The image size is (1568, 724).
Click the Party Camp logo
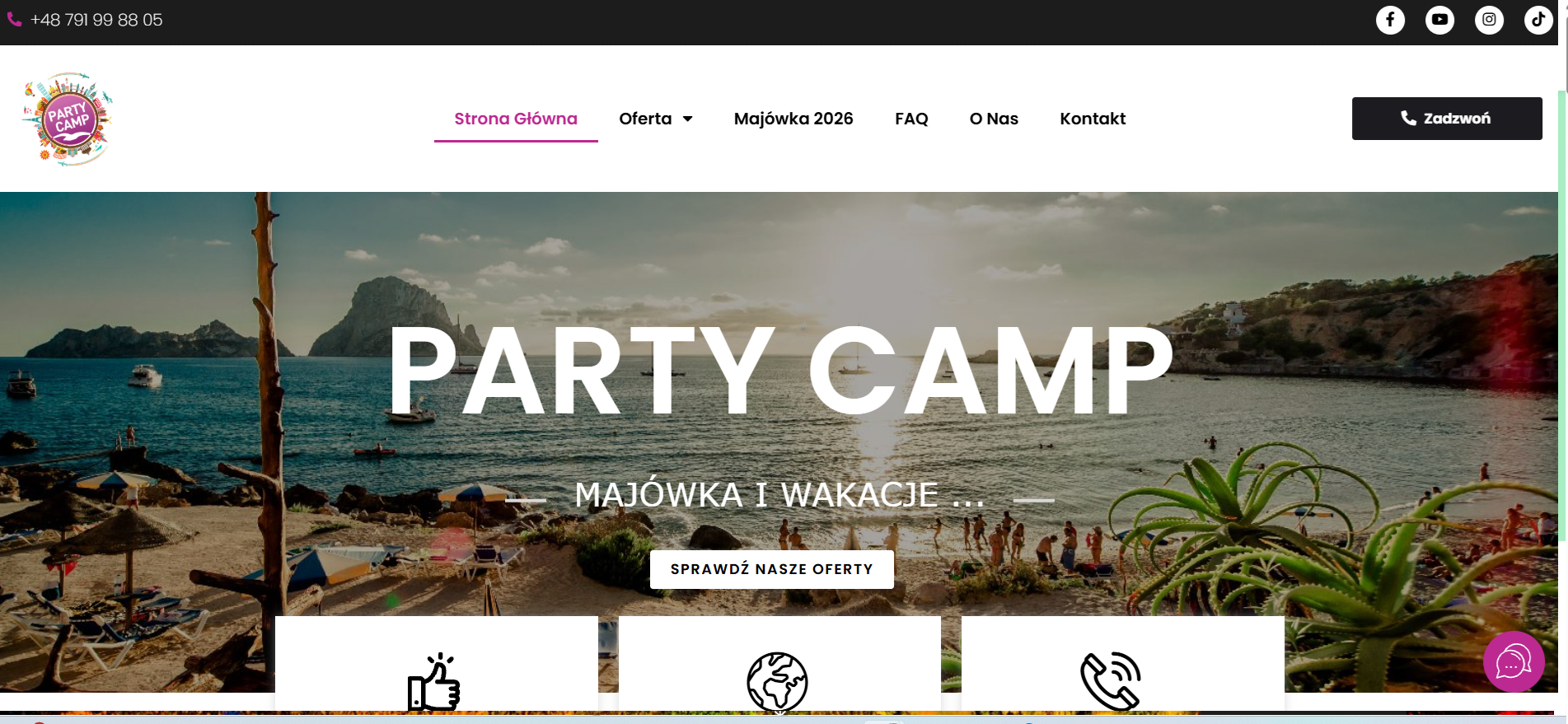point(68,119)
